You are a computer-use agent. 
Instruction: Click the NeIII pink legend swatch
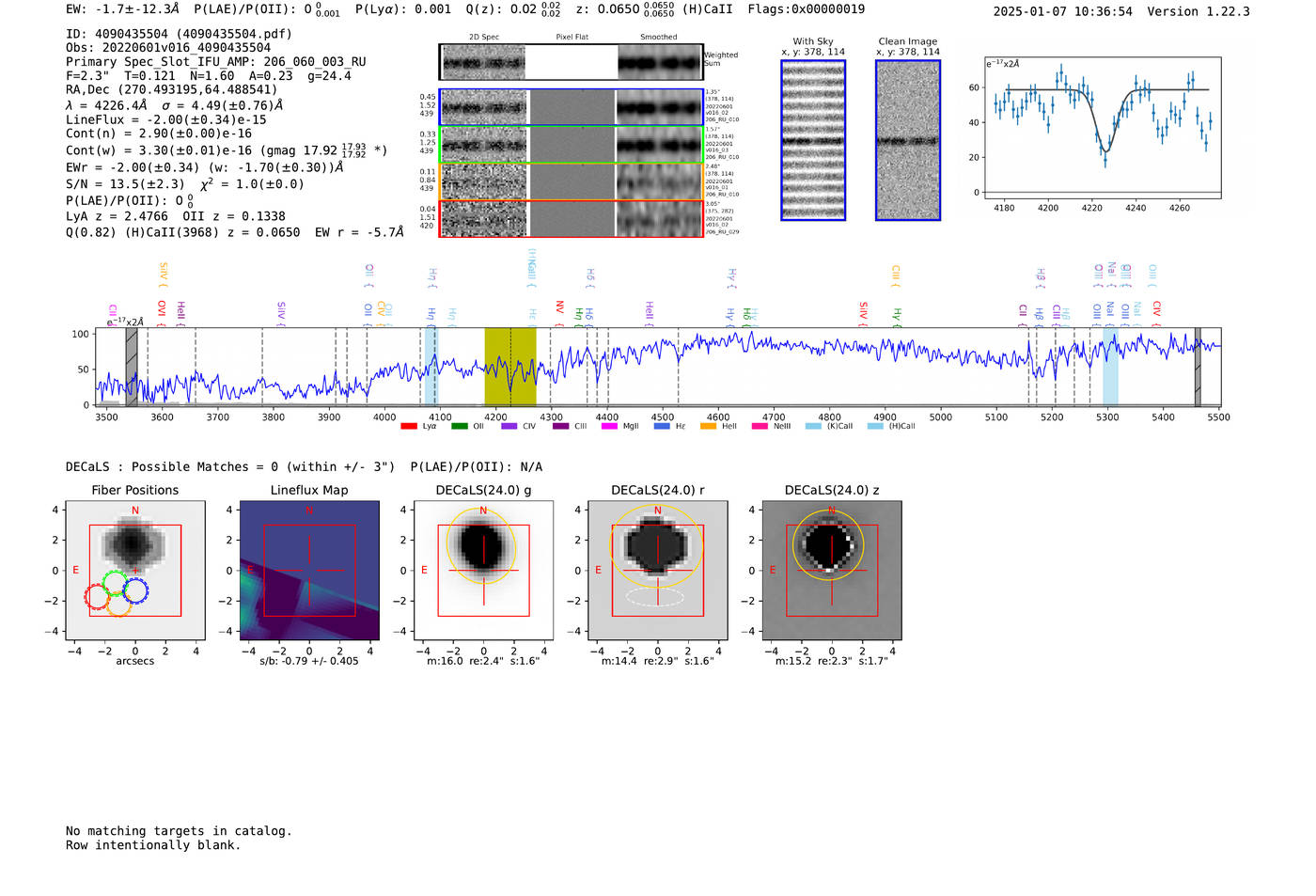coord(760,426)
